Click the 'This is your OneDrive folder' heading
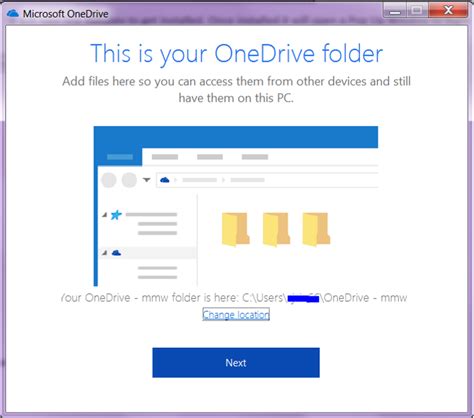 pyautogui.click(x=237, y=53)
